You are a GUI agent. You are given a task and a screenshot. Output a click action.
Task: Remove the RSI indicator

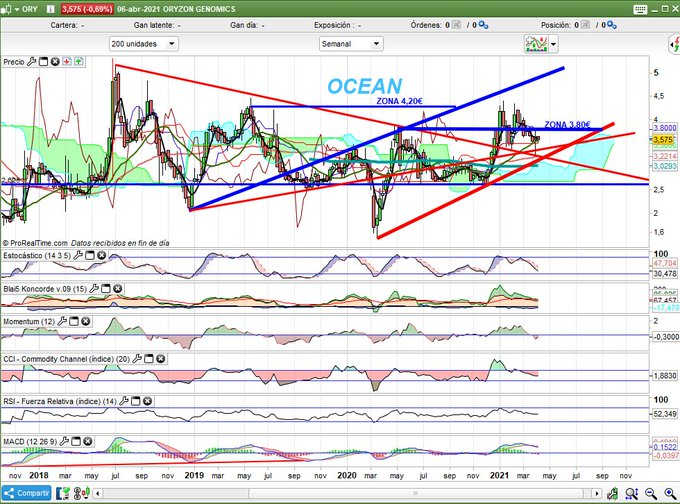pos(147,401)
